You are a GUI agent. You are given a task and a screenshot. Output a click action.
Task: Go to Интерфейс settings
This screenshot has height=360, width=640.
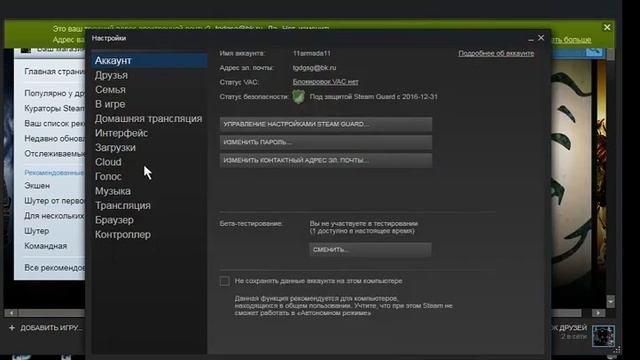click(x=121, y=133)
